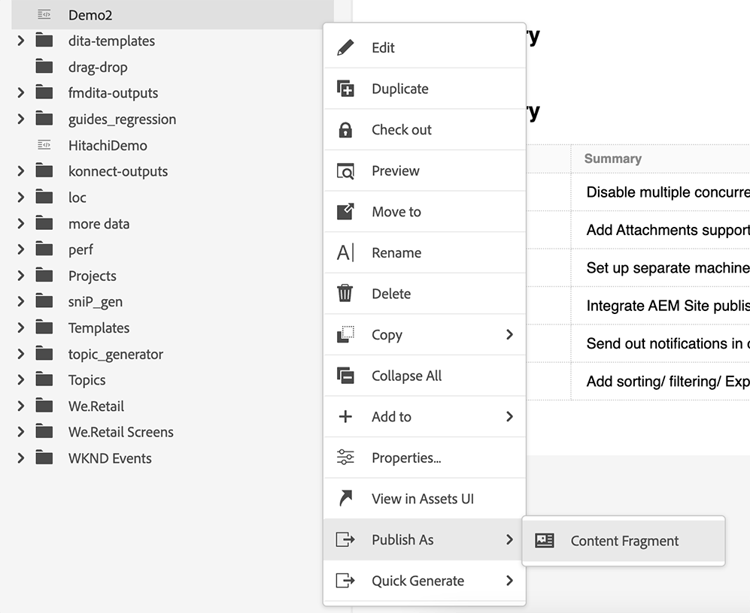Expand the dita-templates folder
750x613 pixels.
(20, 41)
